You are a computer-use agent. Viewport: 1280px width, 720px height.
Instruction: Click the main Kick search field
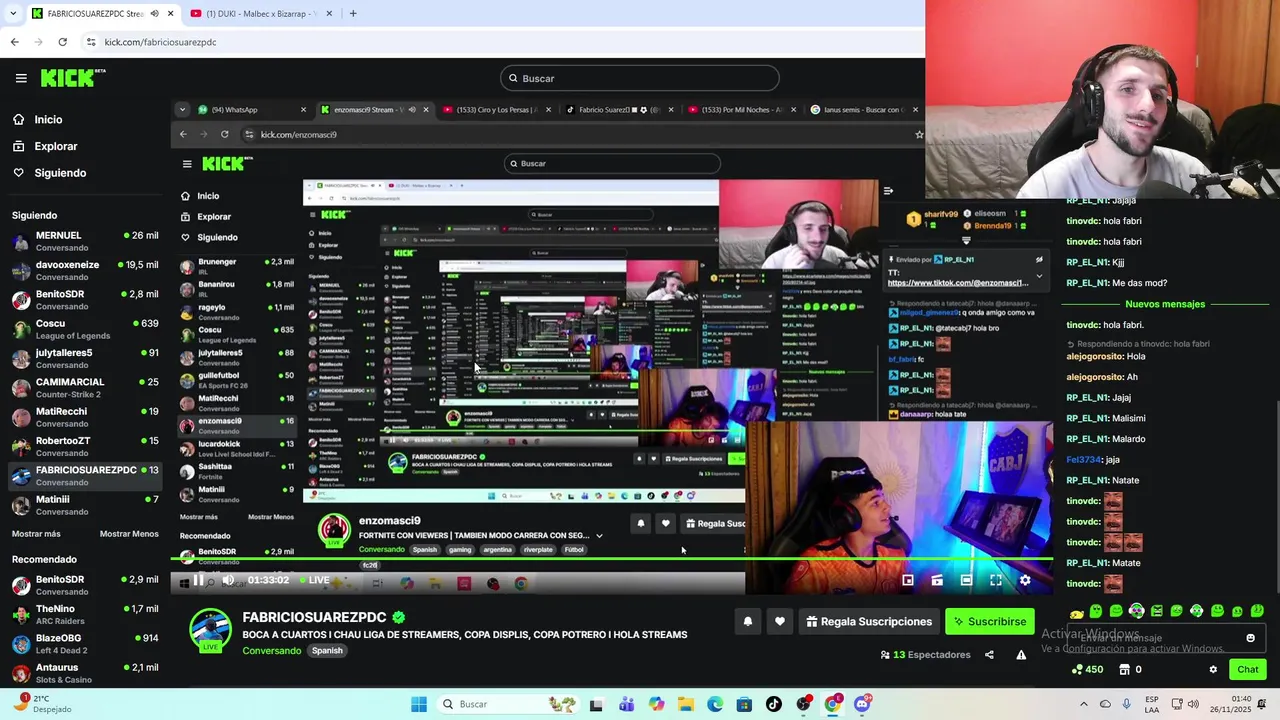click(x=640, y=78)
